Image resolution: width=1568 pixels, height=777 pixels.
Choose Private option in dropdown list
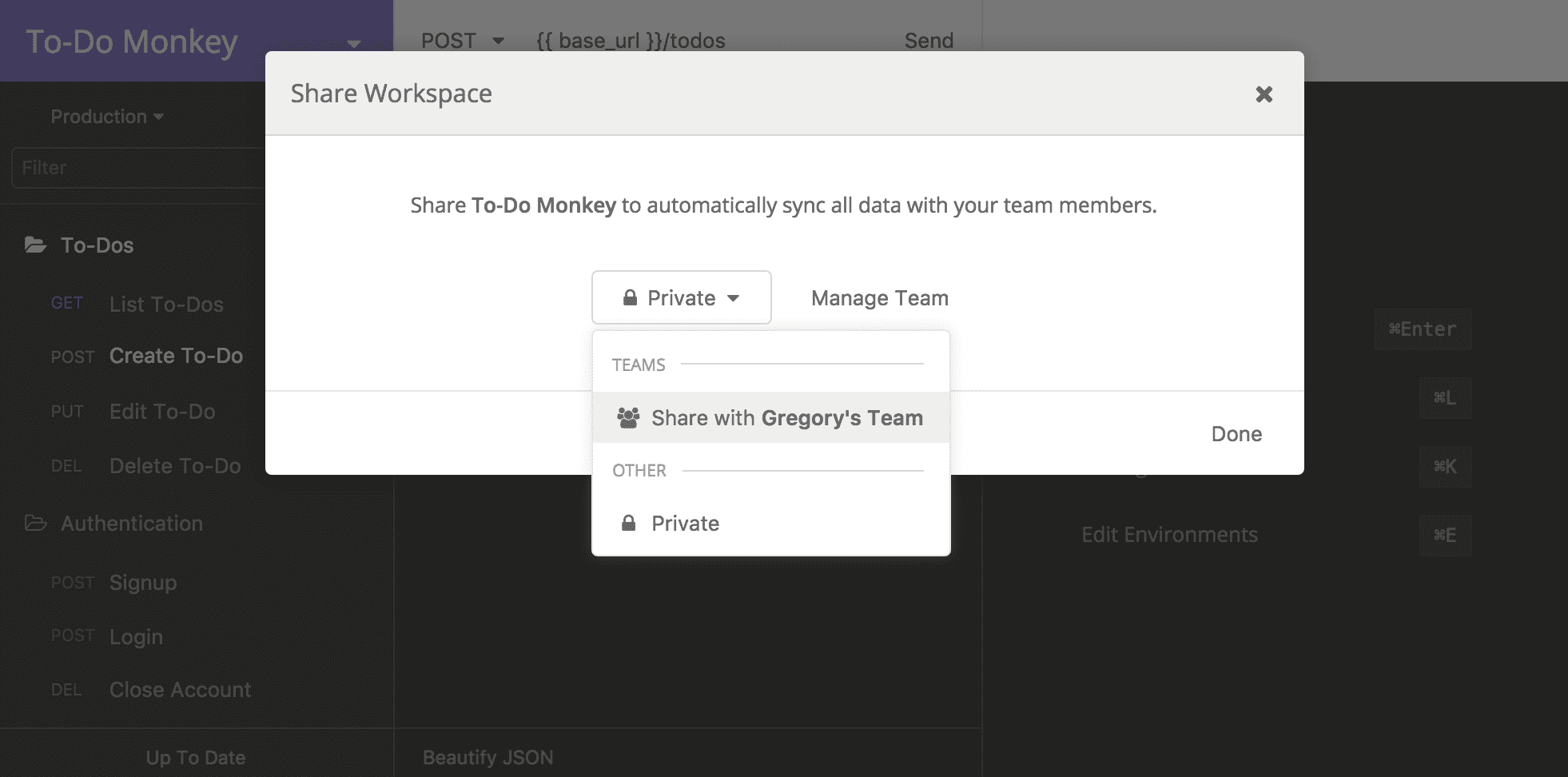pos(685,524)
